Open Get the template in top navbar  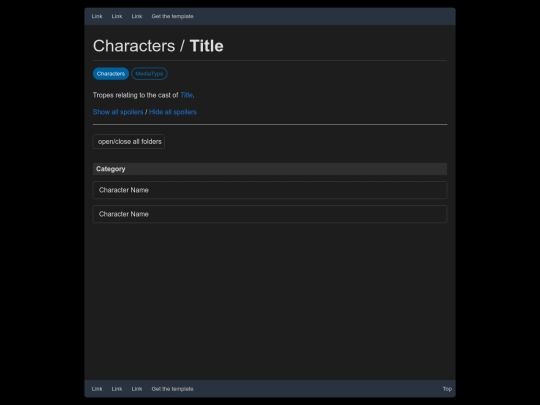[172, 16]
